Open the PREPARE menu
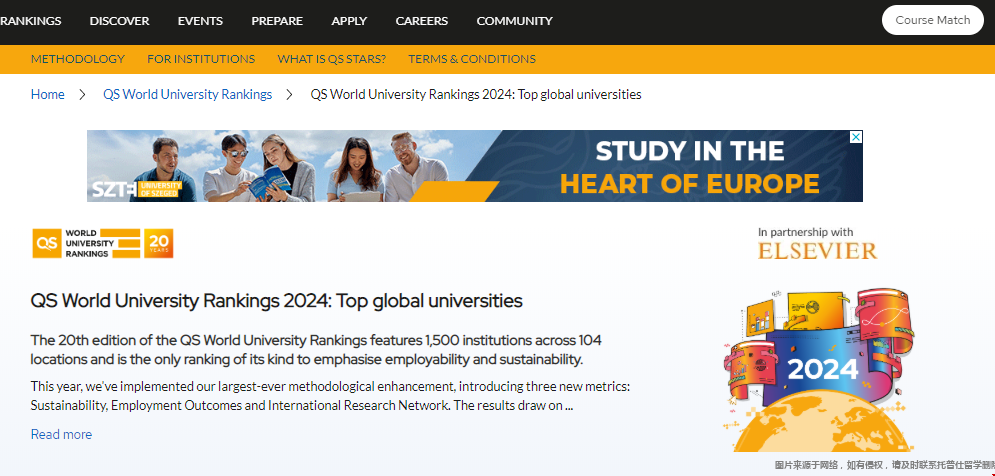Viewport: 995px width, 476px height. 277,21
